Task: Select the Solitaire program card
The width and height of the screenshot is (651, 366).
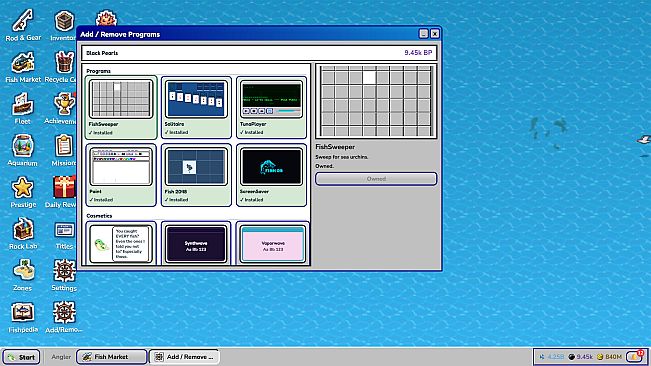Action: tap(196, 107)
